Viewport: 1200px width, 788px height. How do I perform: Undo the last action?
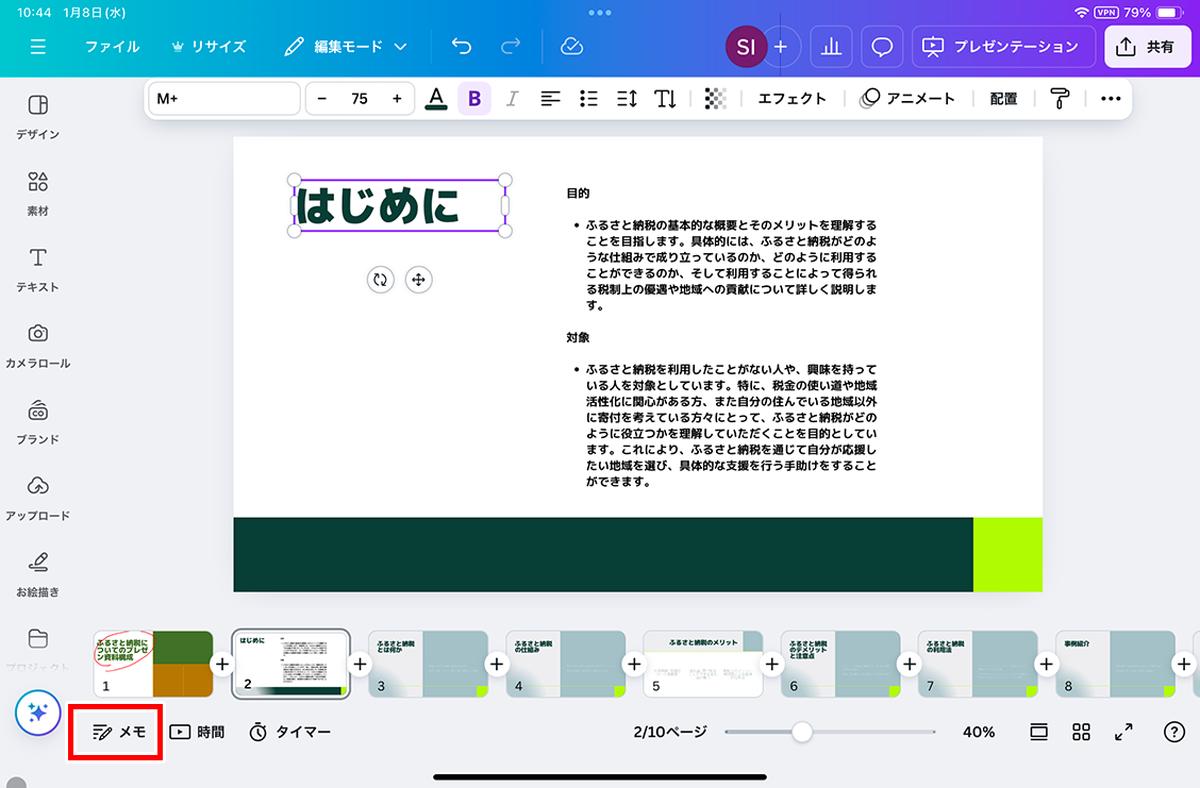(x=461, y=47)
